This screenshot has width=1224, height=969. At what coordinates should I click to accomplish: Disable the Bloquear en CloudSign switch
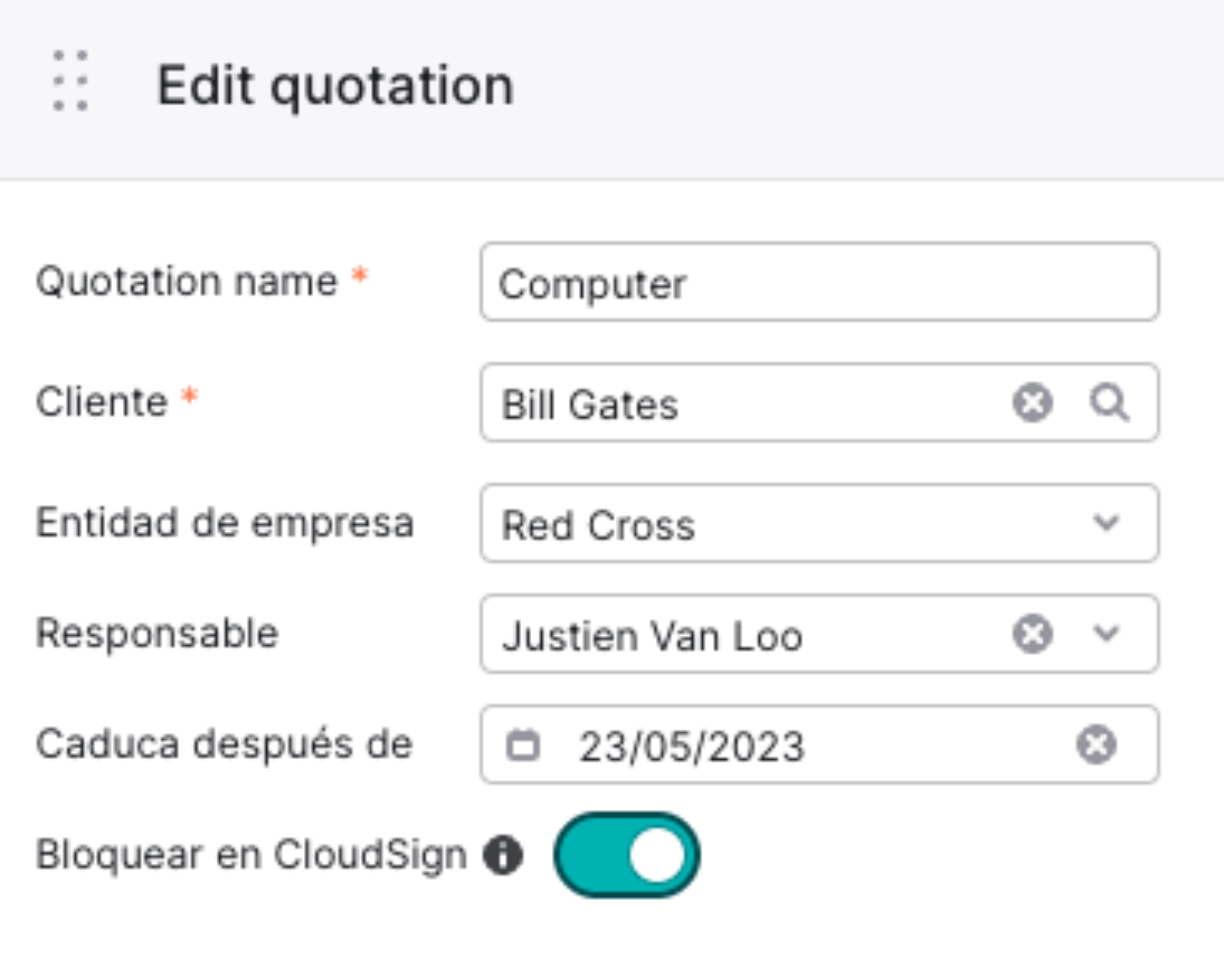(x=627, y=856)
